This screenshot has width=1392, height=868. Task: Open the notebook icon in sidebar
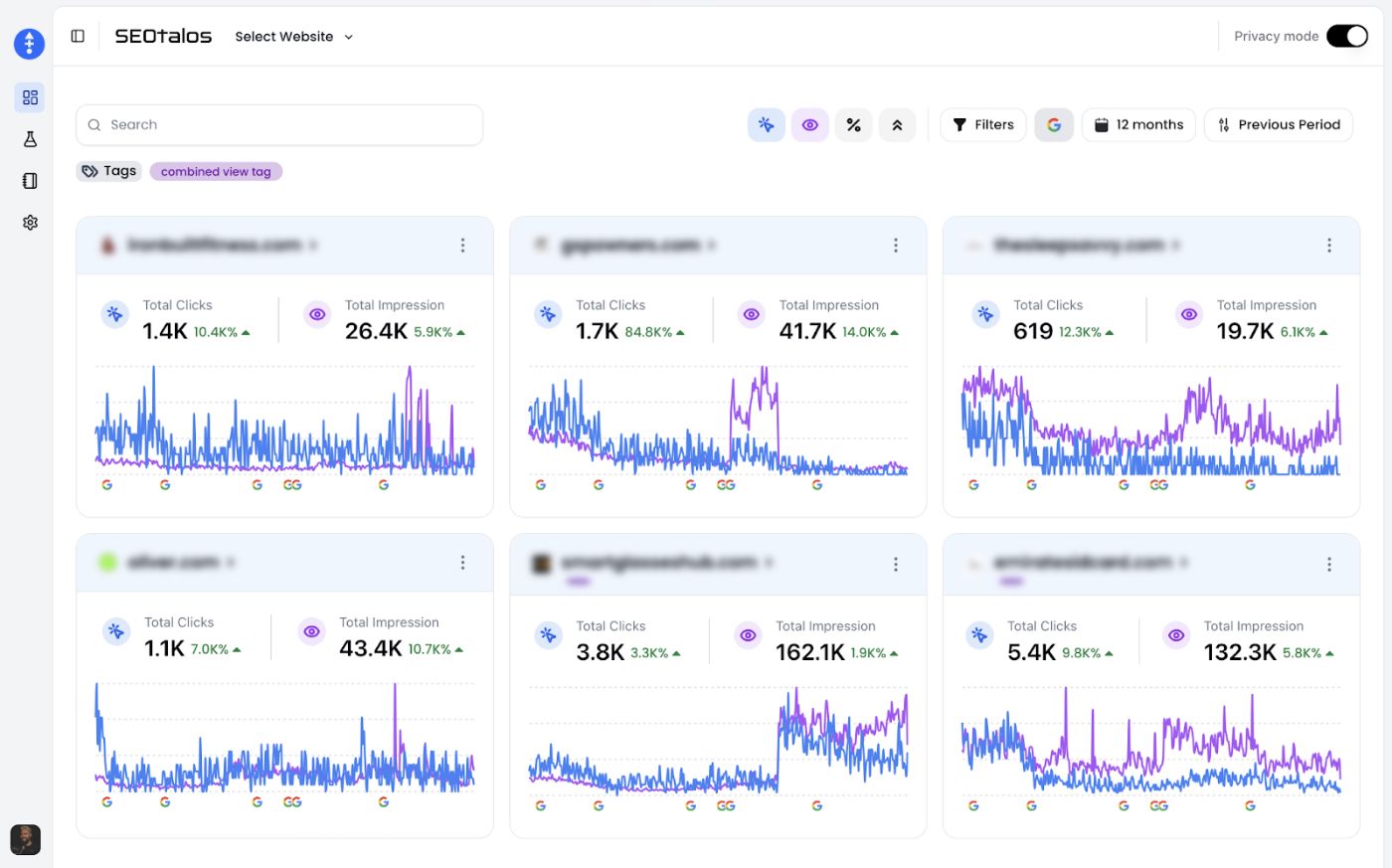30,181
